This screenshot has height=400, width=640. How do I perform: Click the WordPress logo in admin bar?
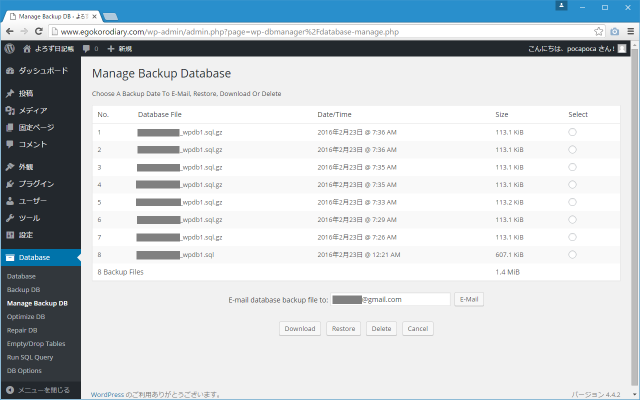pos(9,48)
